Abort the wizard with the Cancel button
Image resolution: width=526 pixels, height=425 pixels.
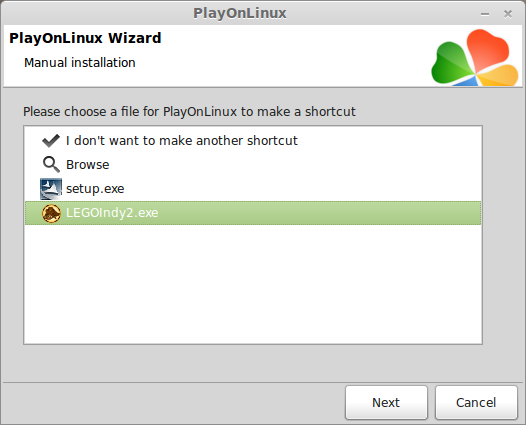coord(476,403)
